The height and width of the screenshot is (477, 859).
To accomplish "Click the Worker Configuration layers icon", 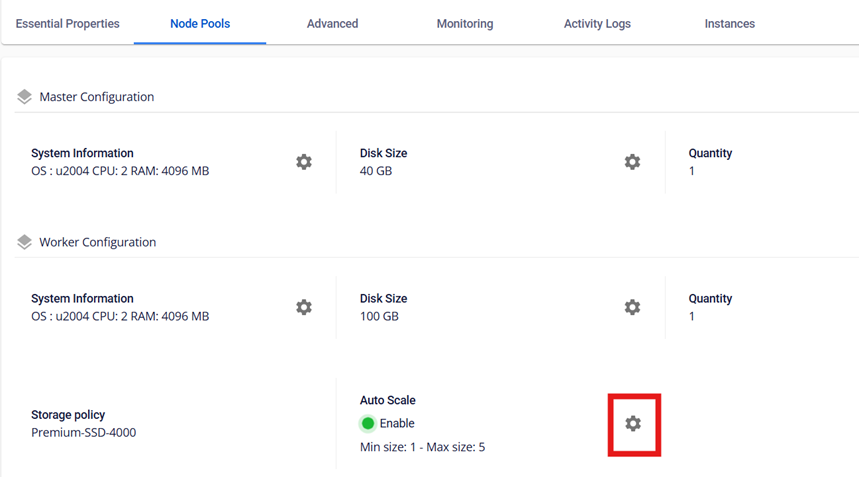I will (x=24, y=242).
